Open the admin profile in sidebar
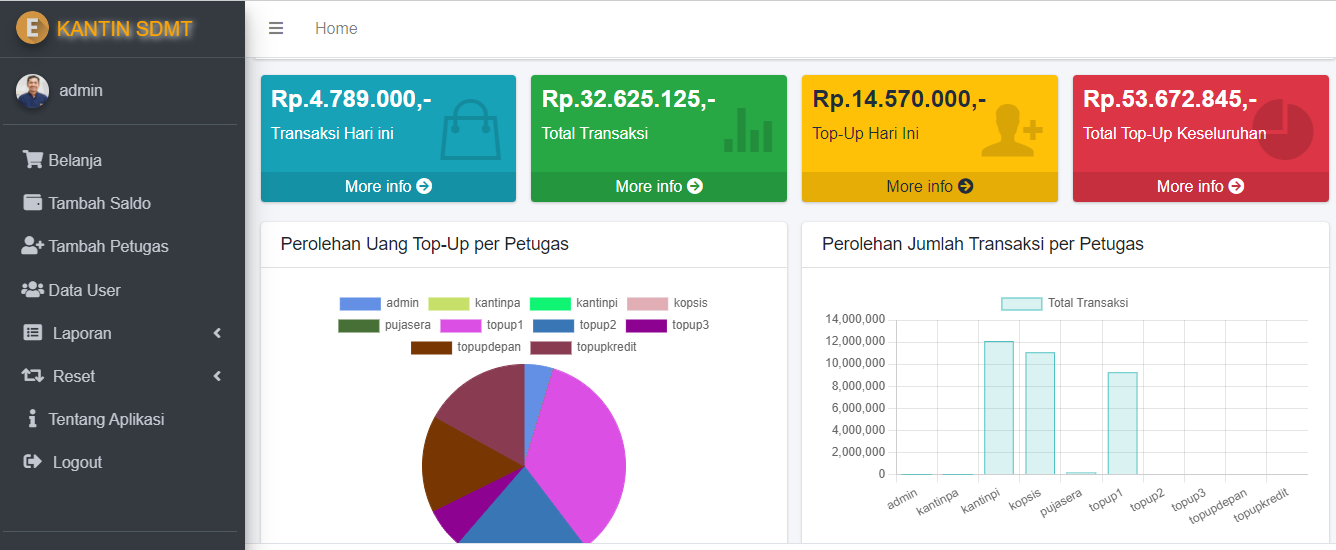Screen dimensions: 1336x550 coord(80,91)
